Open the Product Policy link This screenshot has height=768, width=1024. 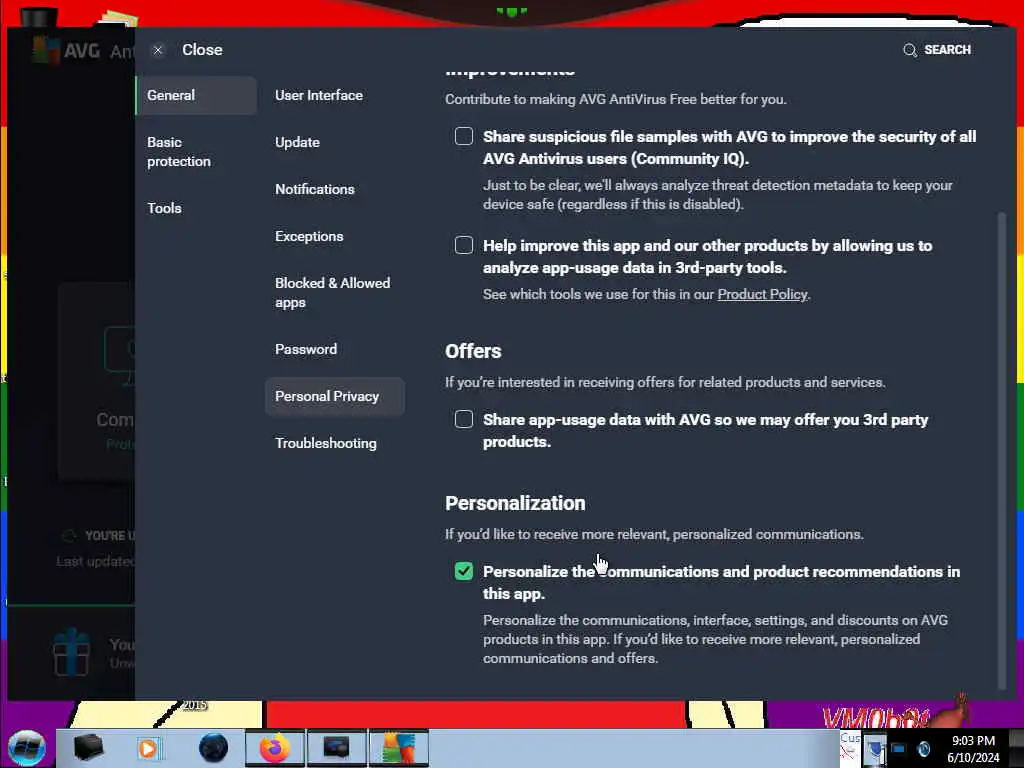point(762,295)
